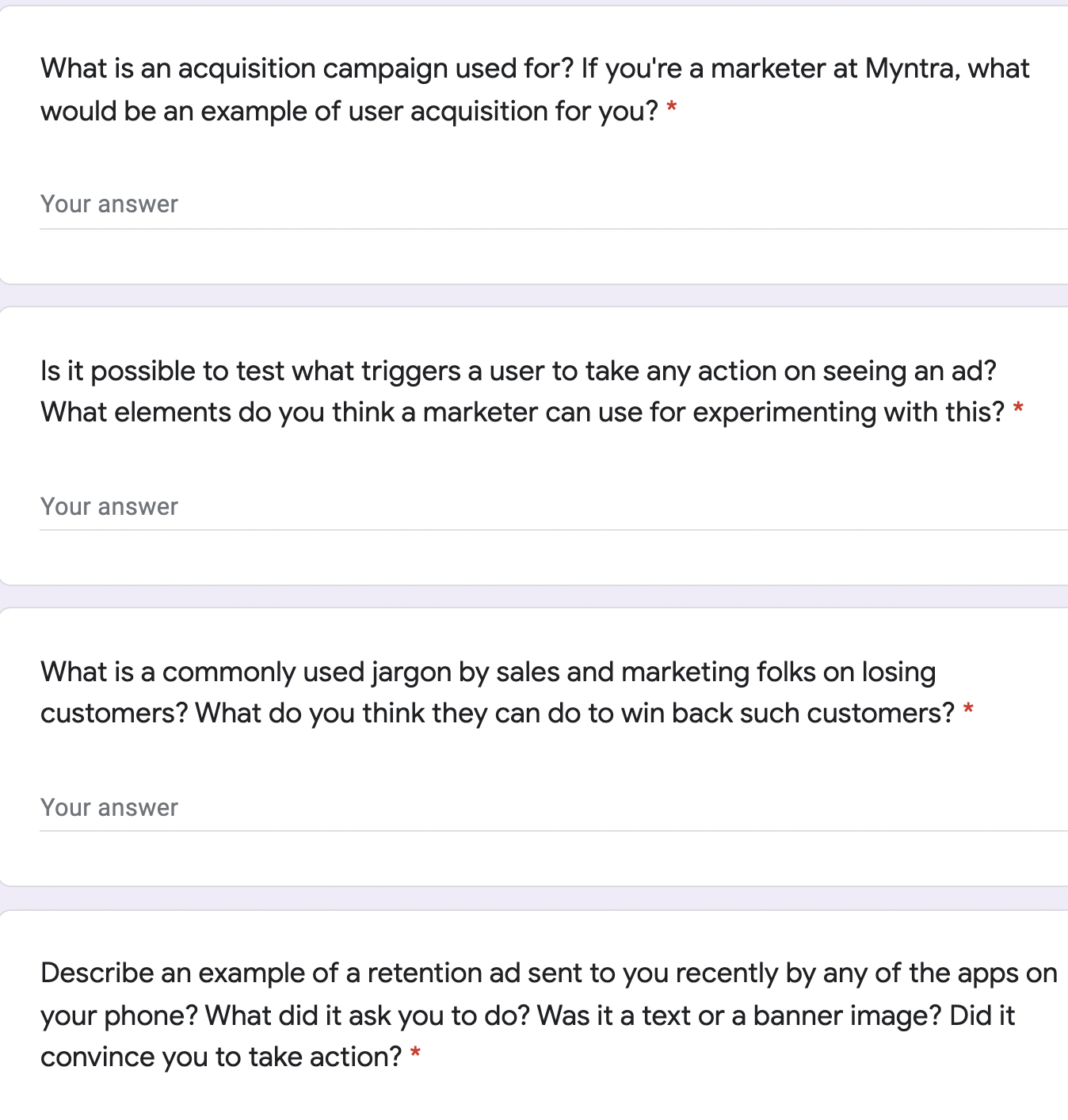Image resolution: width=1068 pixels, height=1120 pixels.
Task: Click the line 'convince you to take action?'
Action: pyautogui.click(x=222, y=1057)
